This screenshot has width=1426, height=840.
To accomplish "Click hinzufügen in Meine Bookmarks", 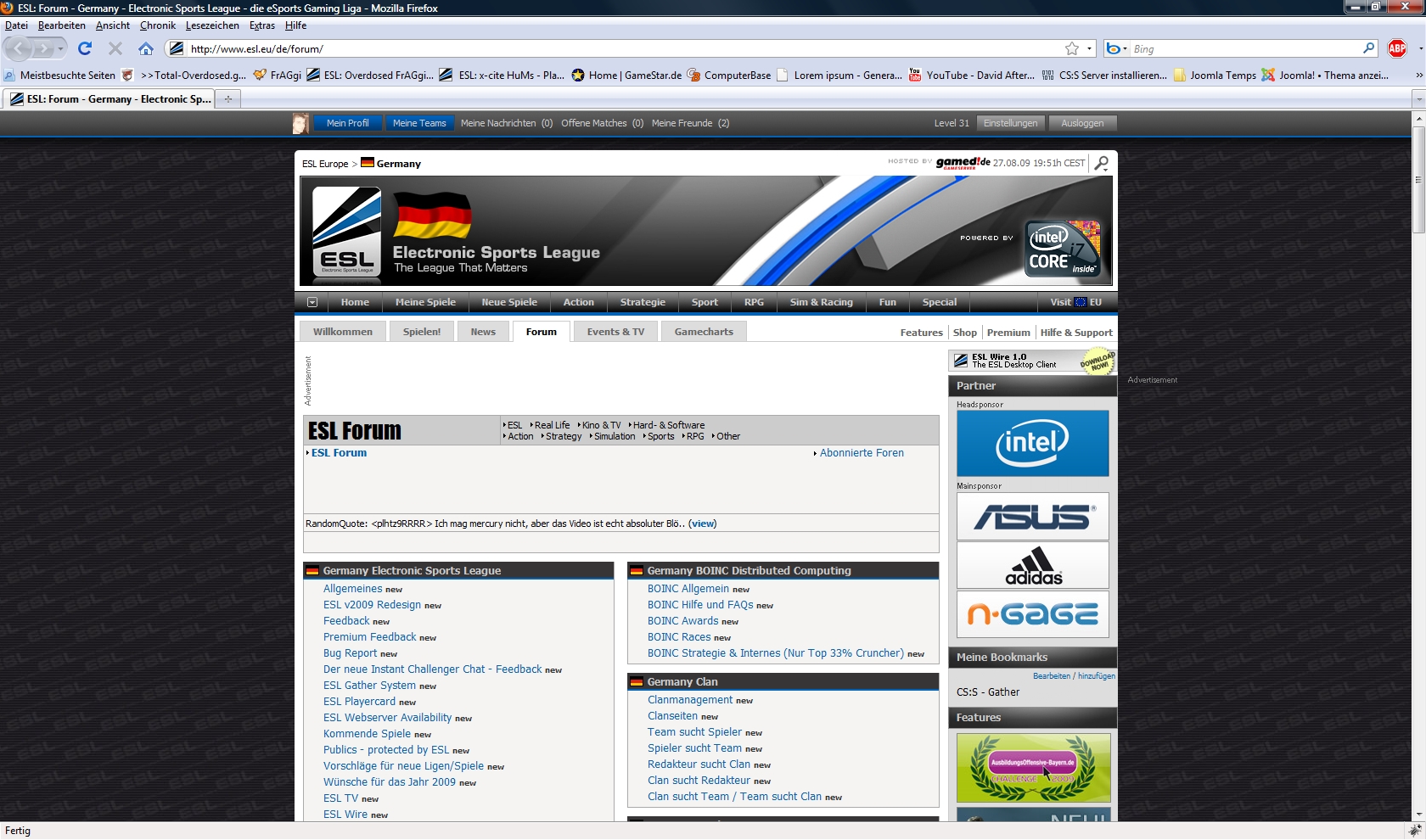I will [1097, 676].
